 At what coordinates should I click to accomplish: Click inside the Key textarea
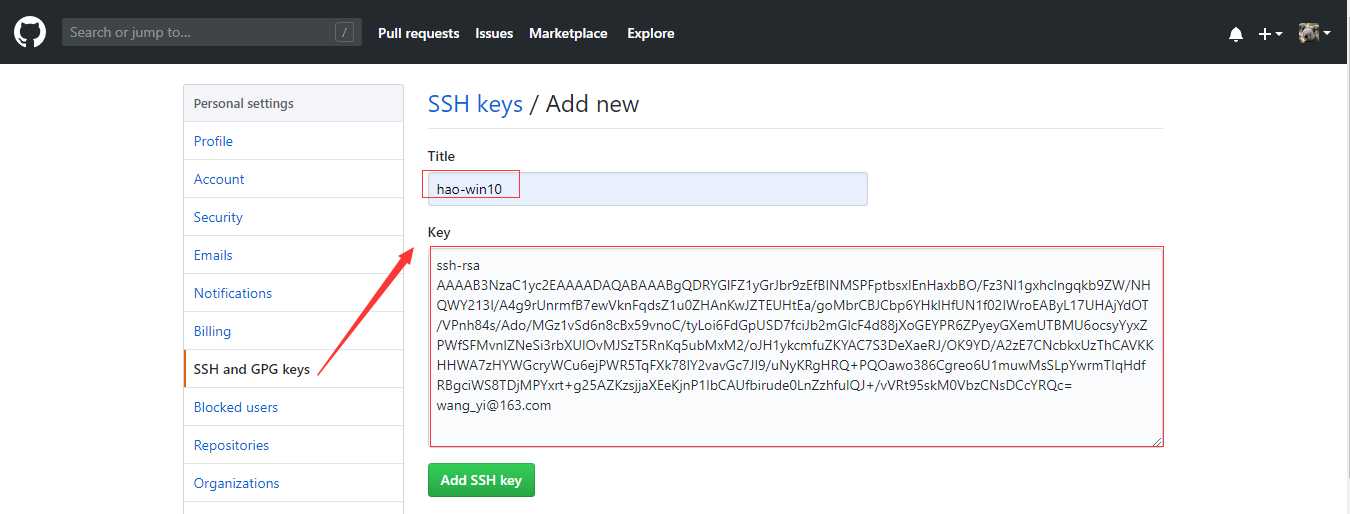tap(796, 347)
